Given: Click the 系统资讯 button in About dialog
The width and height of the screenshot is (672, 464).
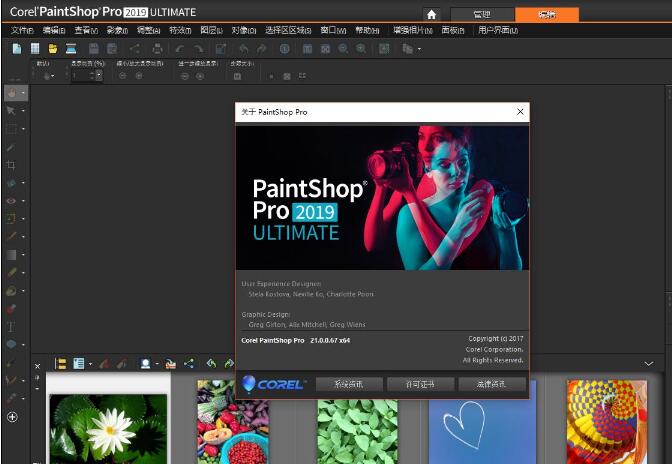Looking at the screenshot, I should 349,384.
